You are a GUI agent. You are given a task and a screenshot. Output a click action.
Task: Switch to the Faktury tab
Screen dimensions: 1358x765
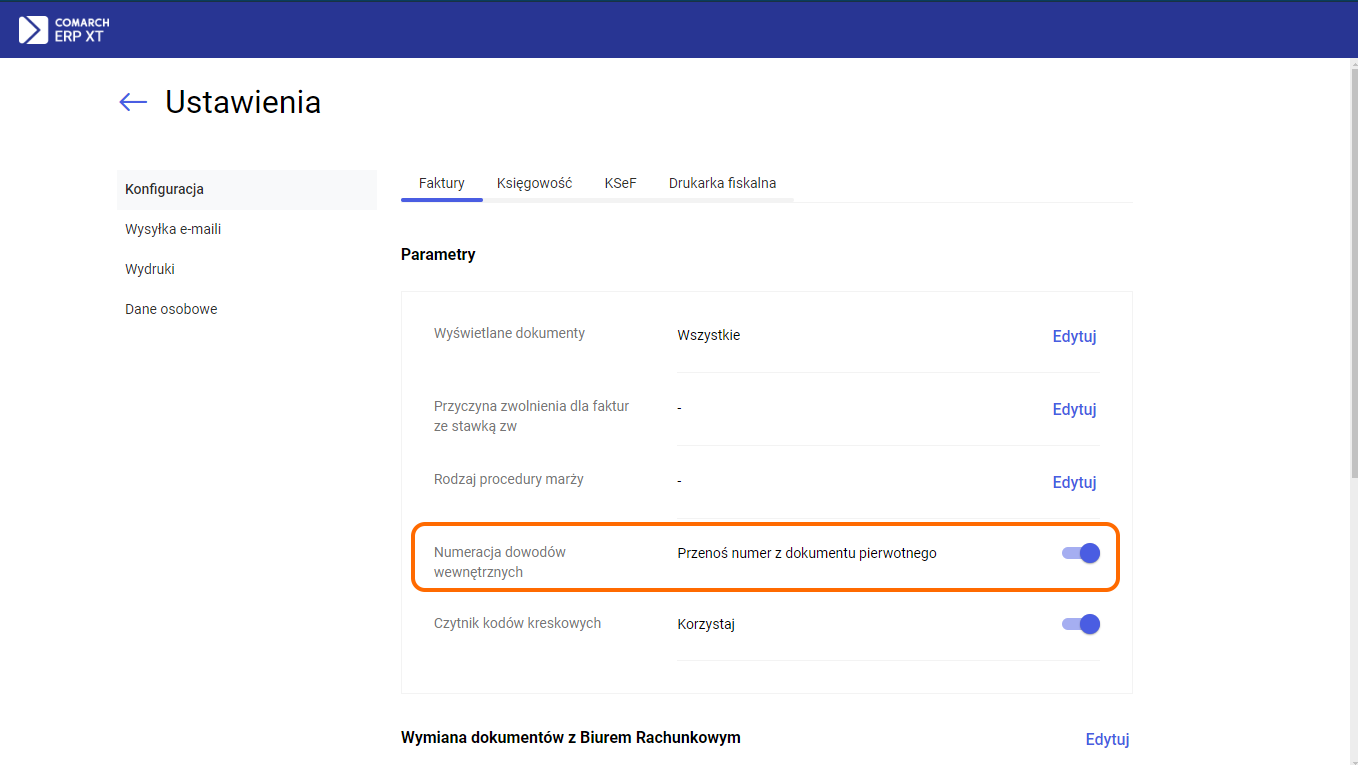441,183
